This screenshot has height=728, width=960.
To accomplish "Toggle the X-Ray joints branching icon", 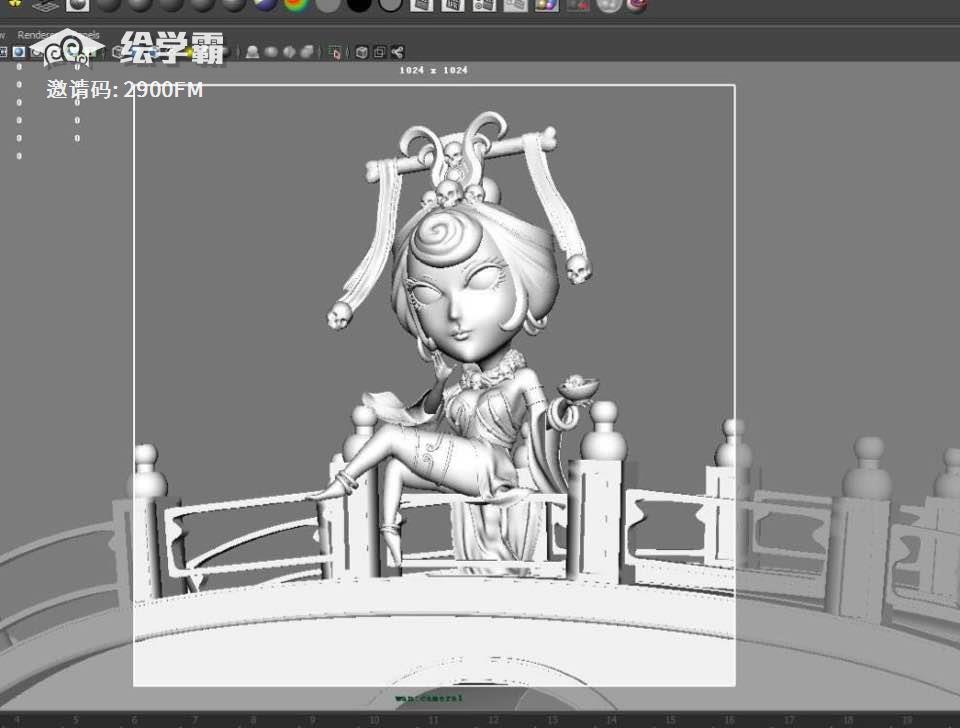I will pyautogui.click(x=397, y=52).
